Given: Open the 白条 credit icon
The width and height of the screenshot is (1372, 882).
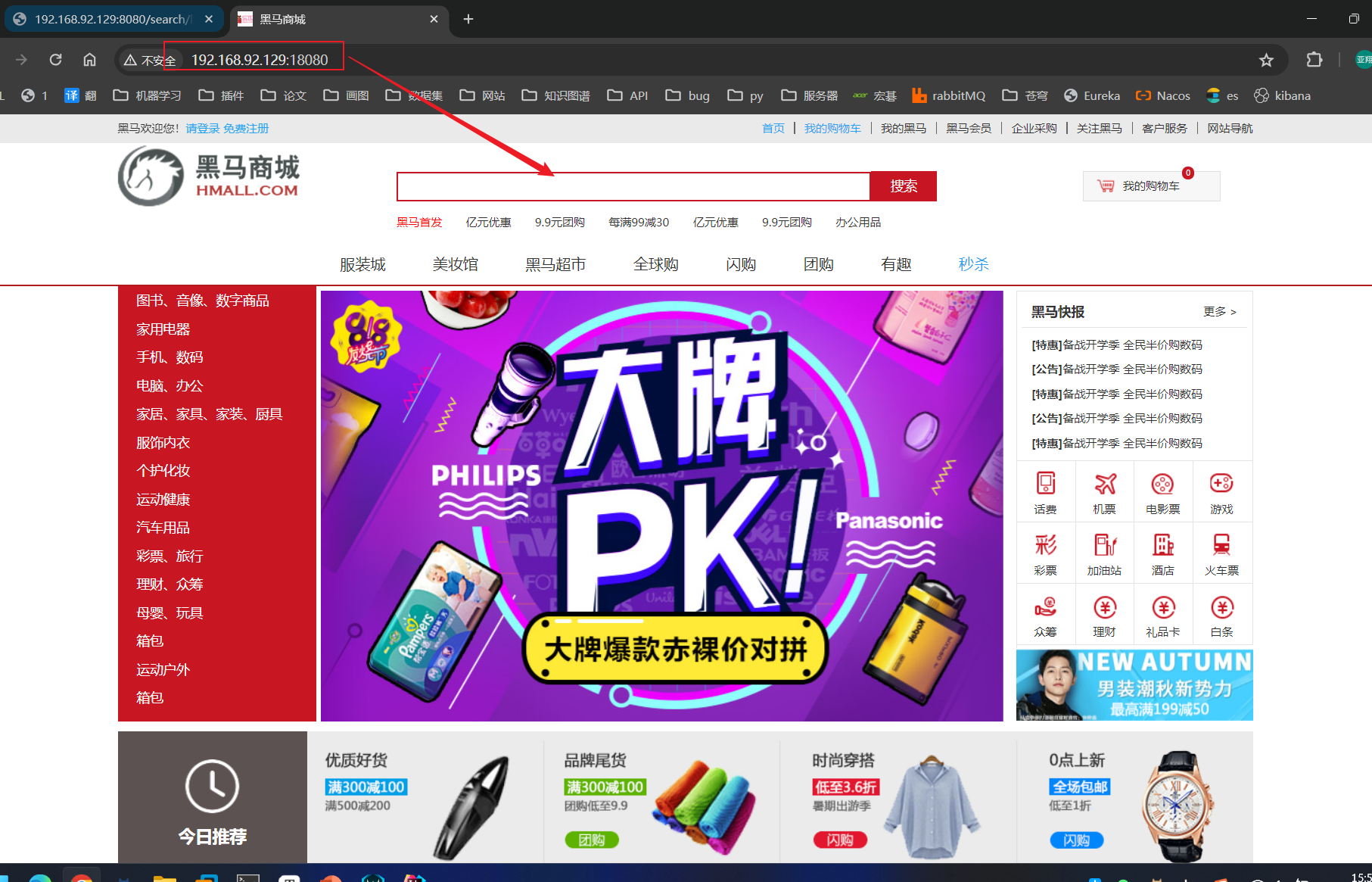Looking at the screenshot, I should [x=1221, y=606].
